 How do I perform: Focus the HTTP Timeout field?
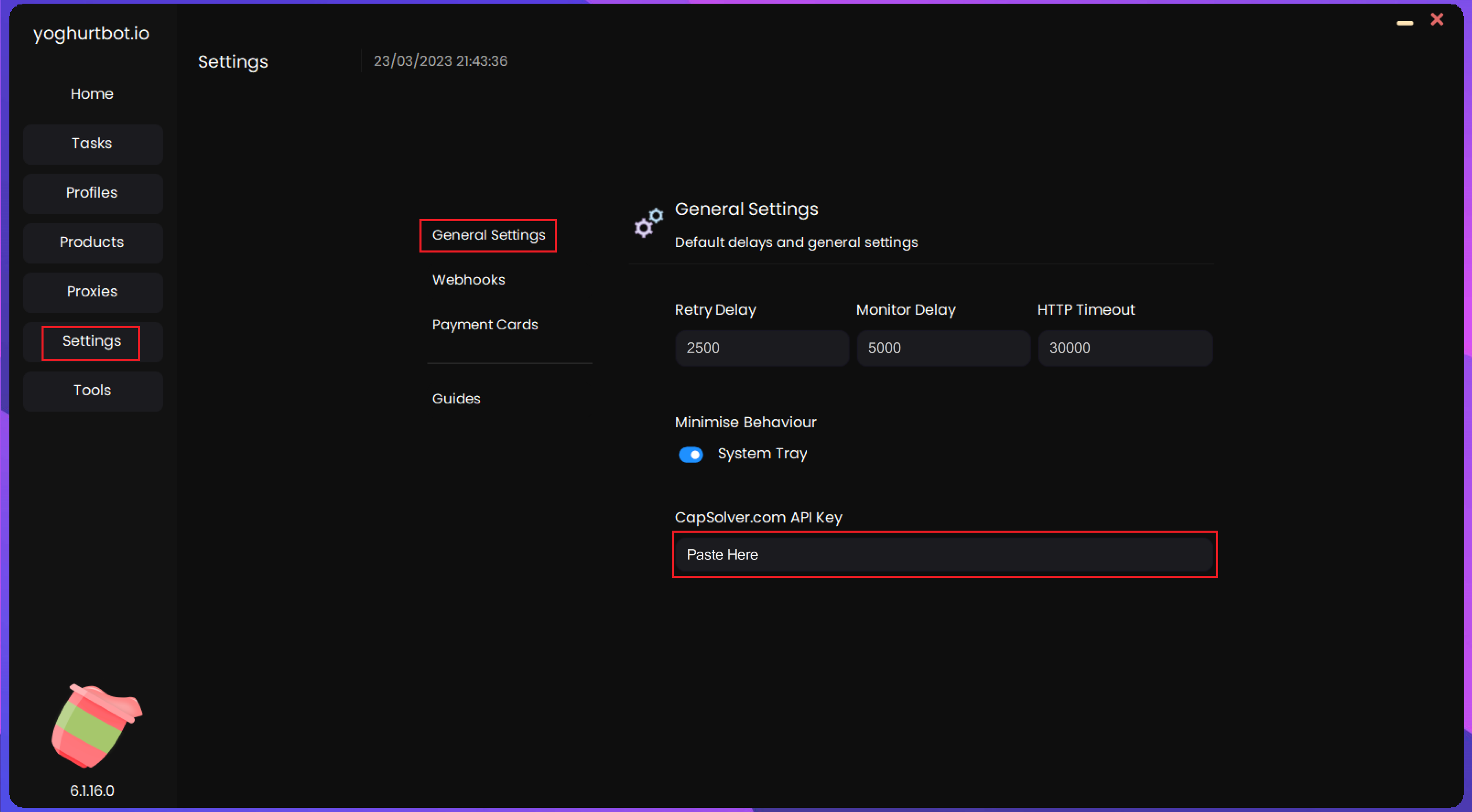pos(1124,348)
